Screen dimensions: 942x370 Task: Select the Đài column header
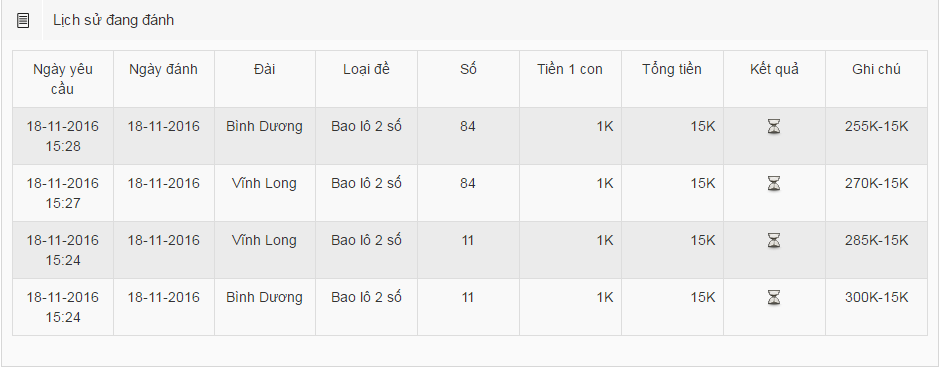click(265, 79)
